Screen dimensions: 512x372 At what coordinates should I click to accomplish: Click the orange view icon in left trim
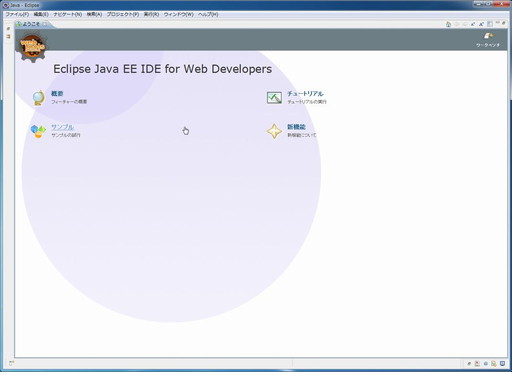[9, 36]
